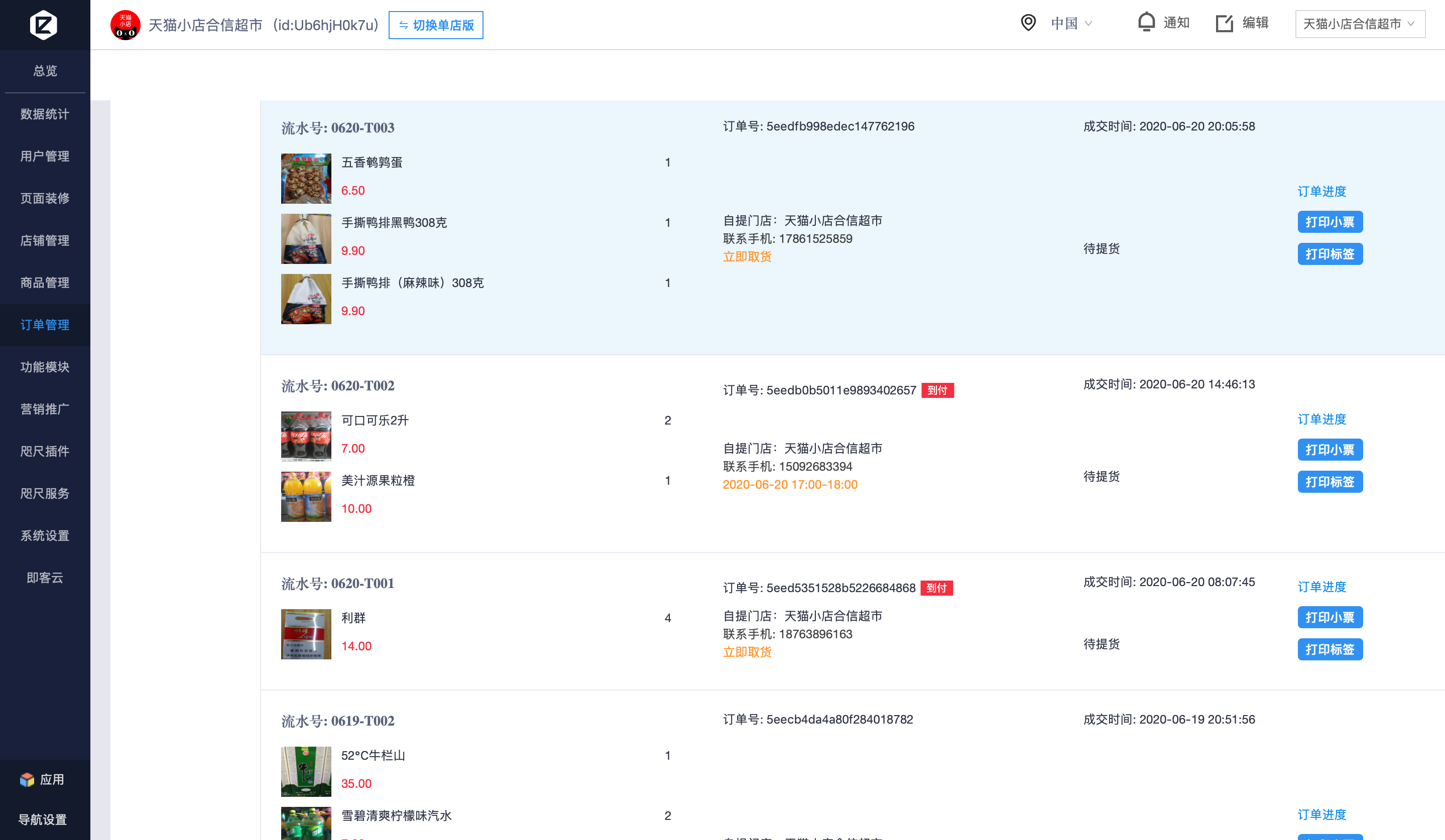Click 立即取货 link in order 0620-T003
The height and width of the screenshot is (840, 1445).
click(747, 257)
